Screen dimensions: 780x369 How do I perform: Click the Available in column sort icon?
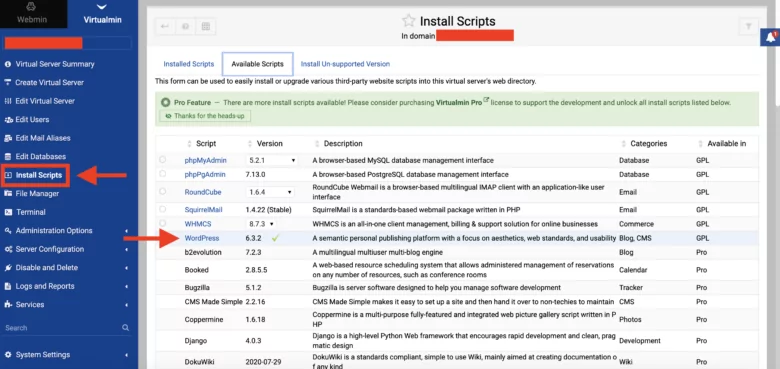point(700,144)
